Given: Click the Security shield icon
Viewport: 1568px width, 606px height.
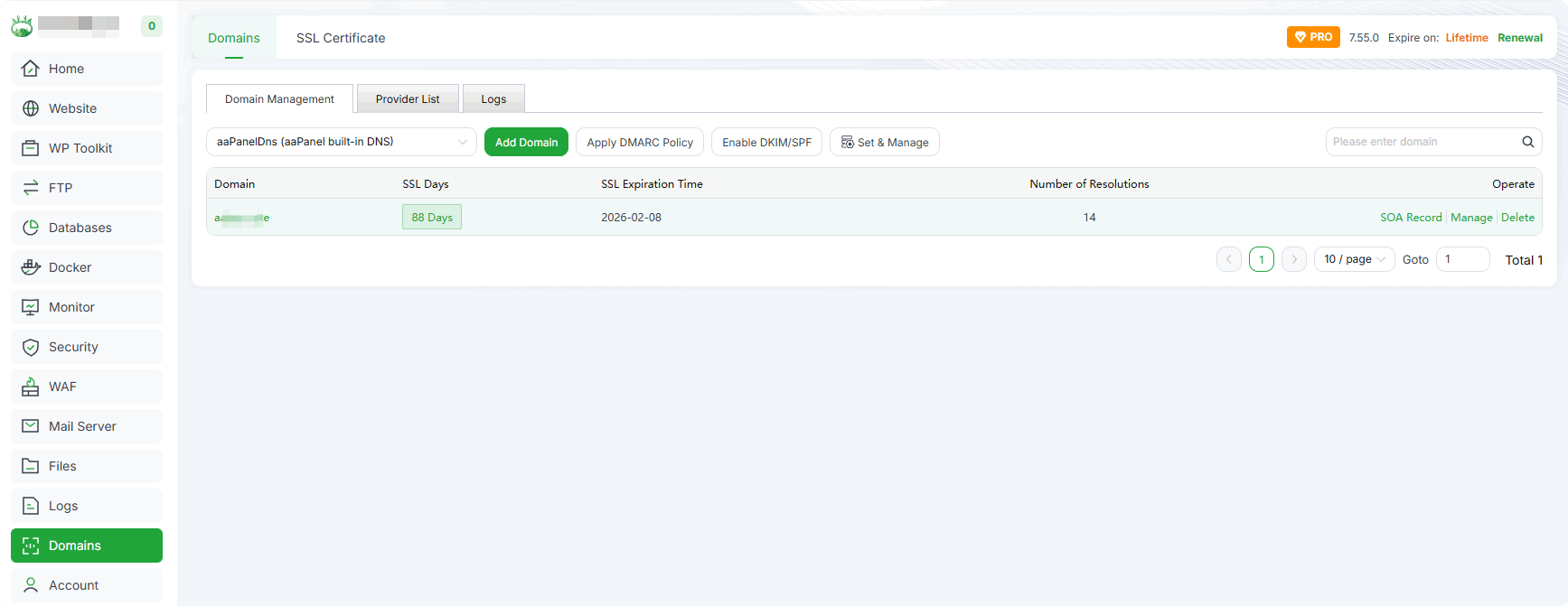Looking at the screenshot, I should [31, 347].
